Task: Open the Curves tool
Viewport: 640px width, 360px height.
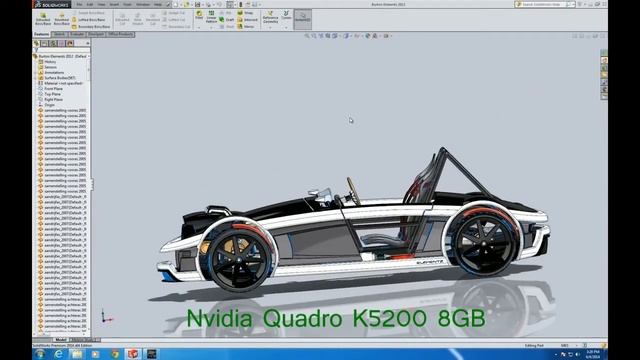Action: pyautogui.click(x=286, y=15)
